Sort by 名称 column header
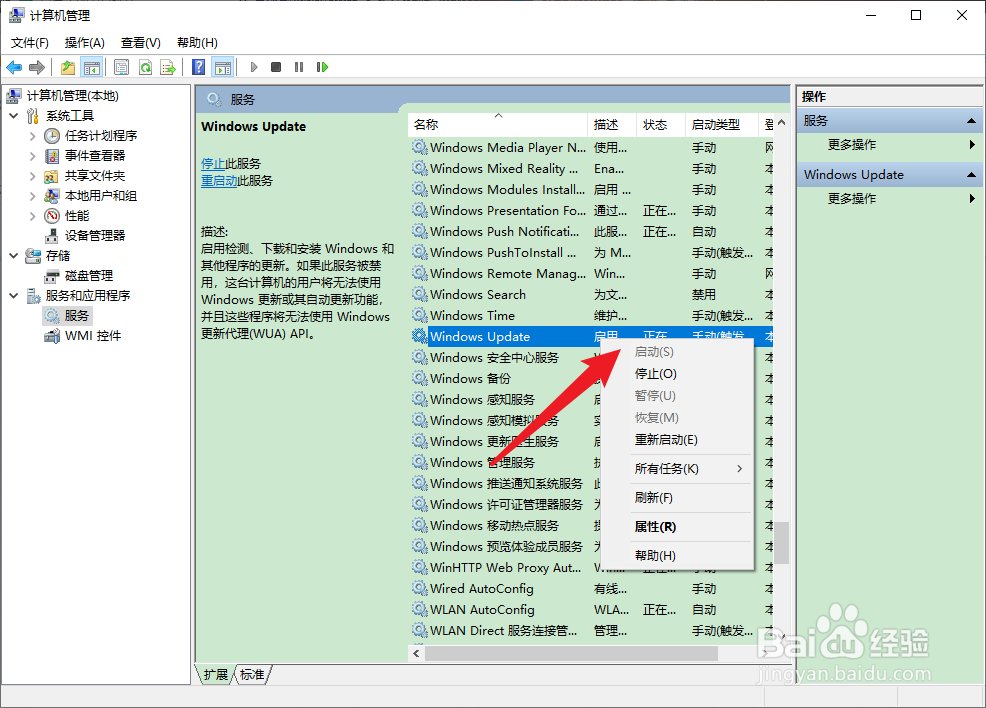 click(x=497, y=124)
